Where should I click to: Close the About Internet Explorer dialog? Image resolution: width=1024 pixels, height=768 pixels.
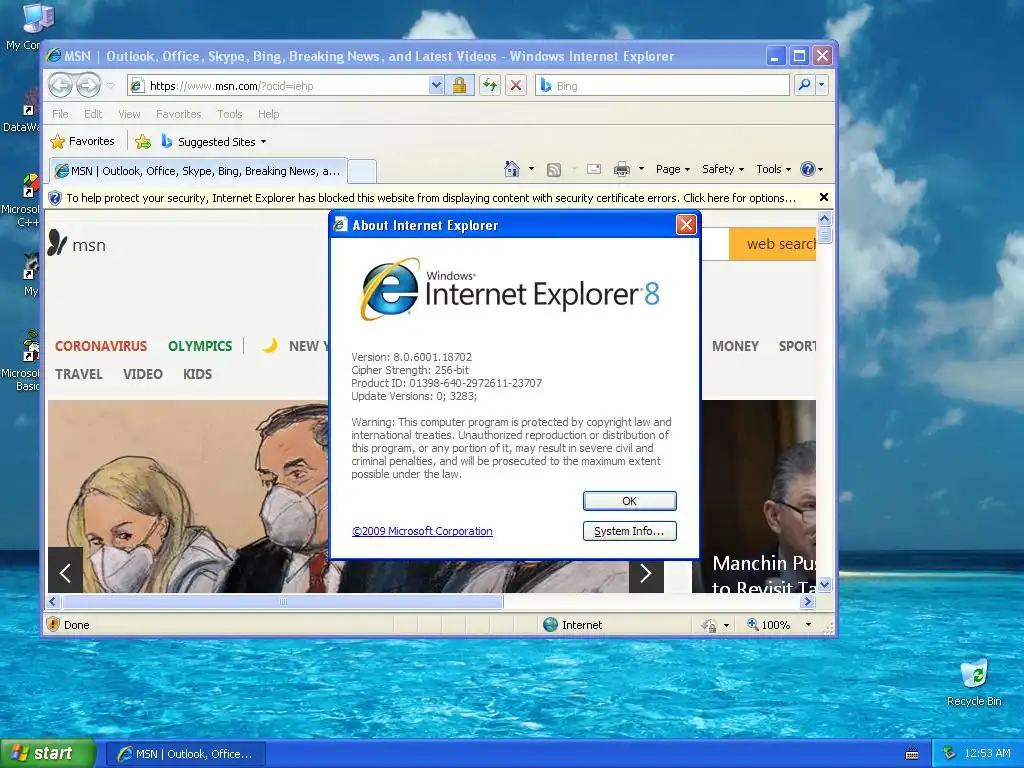[686, 225]
